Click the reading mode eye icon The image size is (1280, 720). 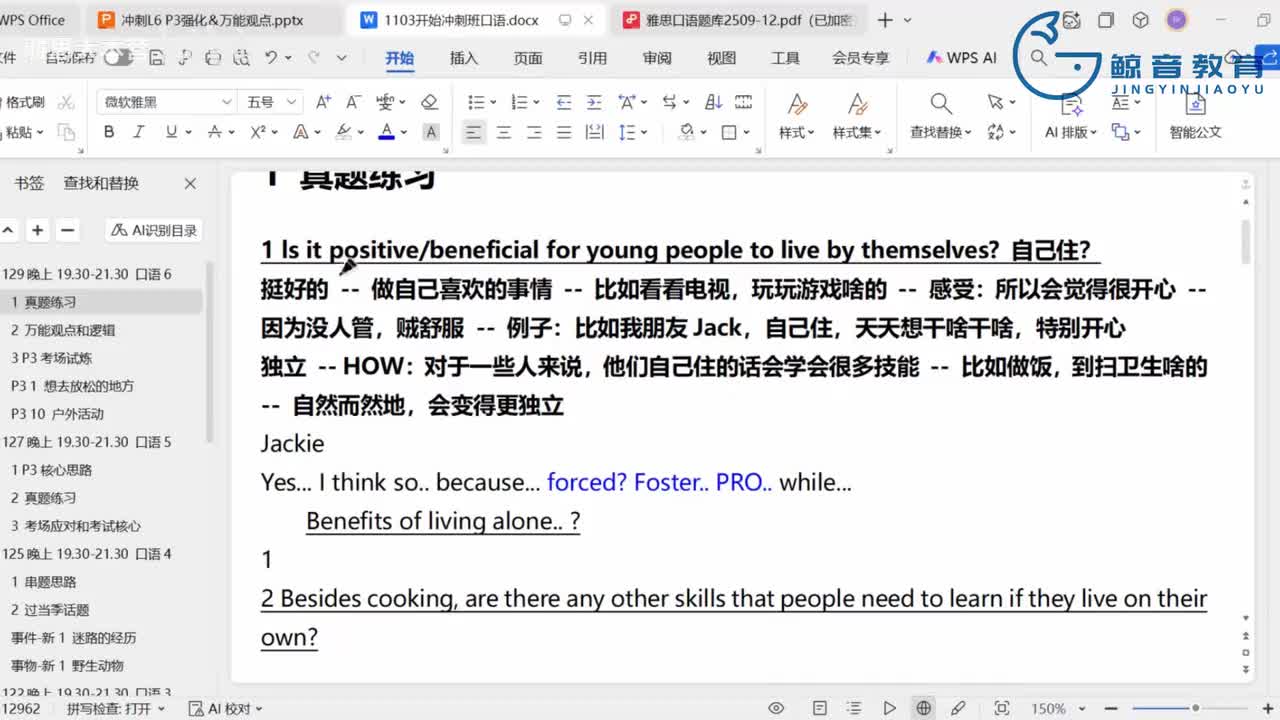point(776,708)
